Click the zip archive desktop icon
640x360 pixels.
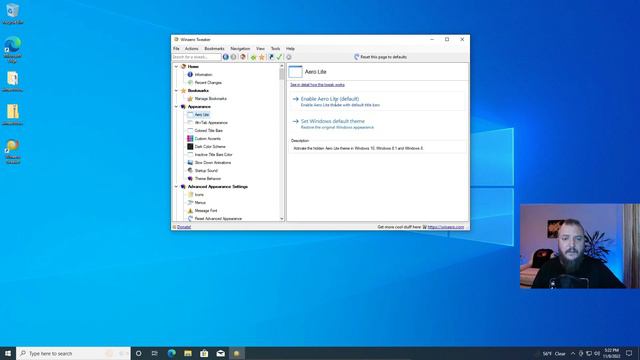pos(13,114)
